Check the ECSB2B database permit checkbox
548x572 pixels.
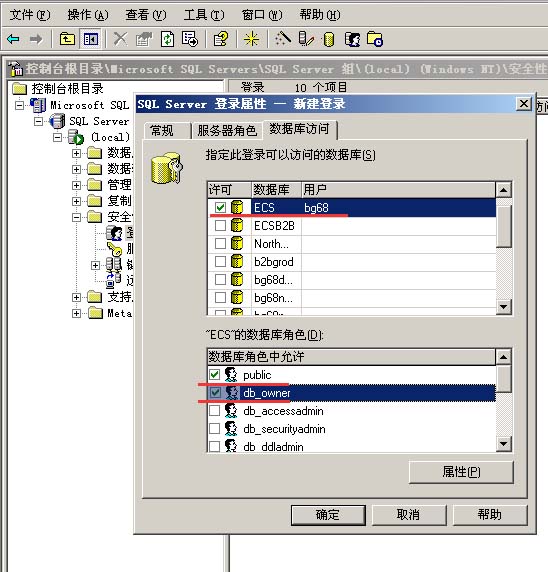point(220,225)
